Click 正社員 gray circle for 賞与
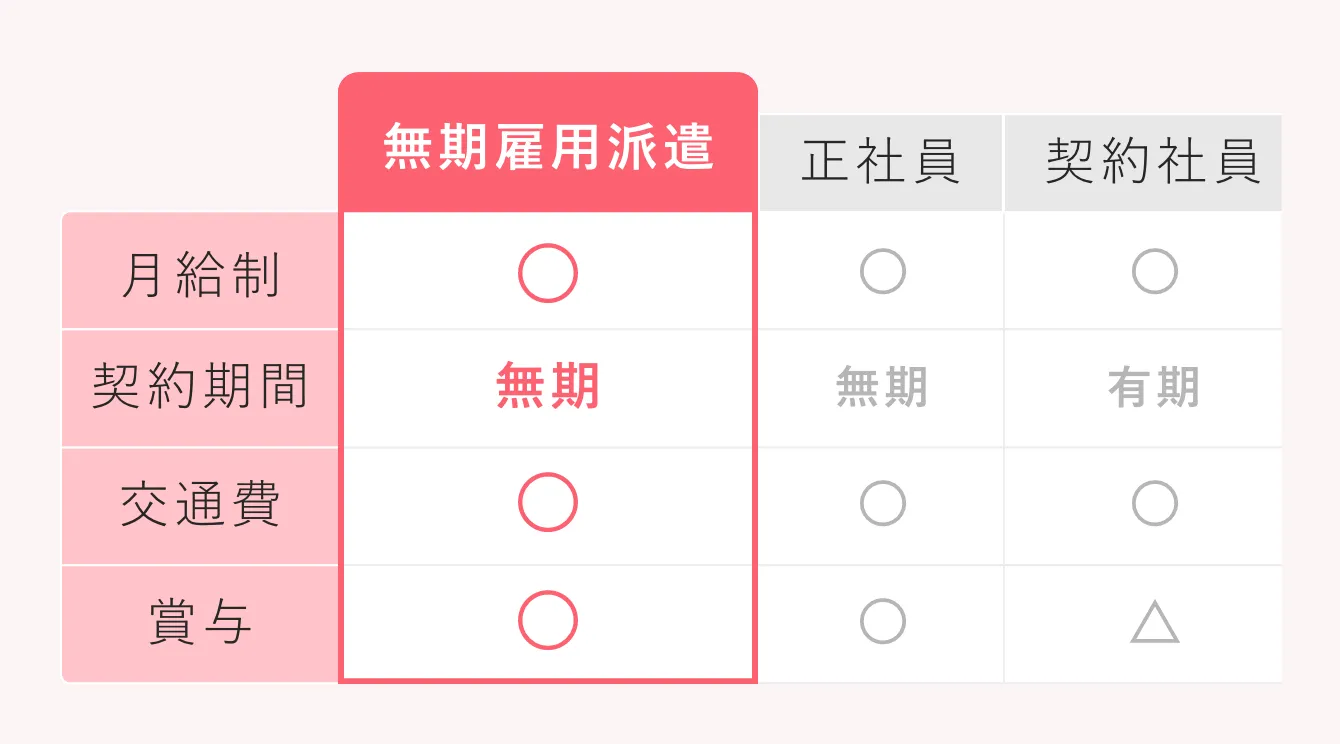The width and height of the screenshot is (1340, 744). point(883,621)
